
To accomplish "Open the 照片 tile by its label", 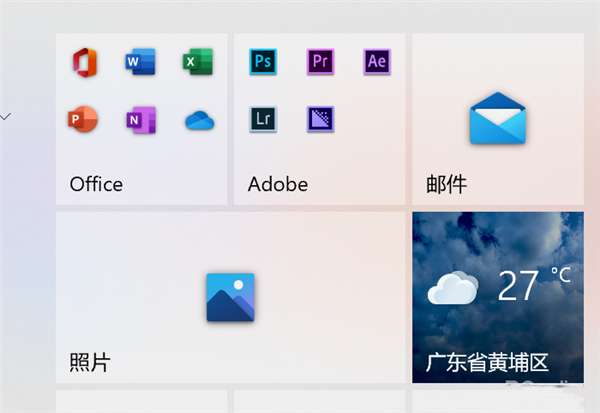I will click(x=90, y=362).
